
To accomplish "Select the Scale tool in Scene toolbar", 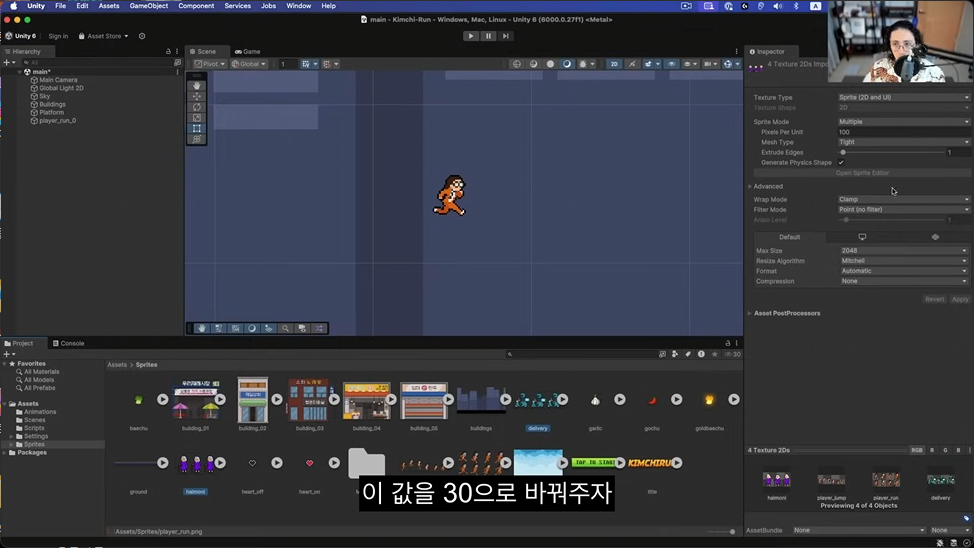I will [x=197, y=117].
